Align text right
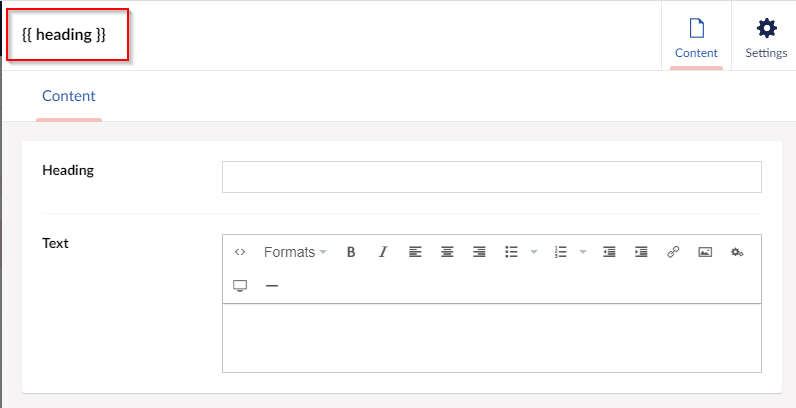The width and height of the screenshot is (796, 408). coord(479,252)
